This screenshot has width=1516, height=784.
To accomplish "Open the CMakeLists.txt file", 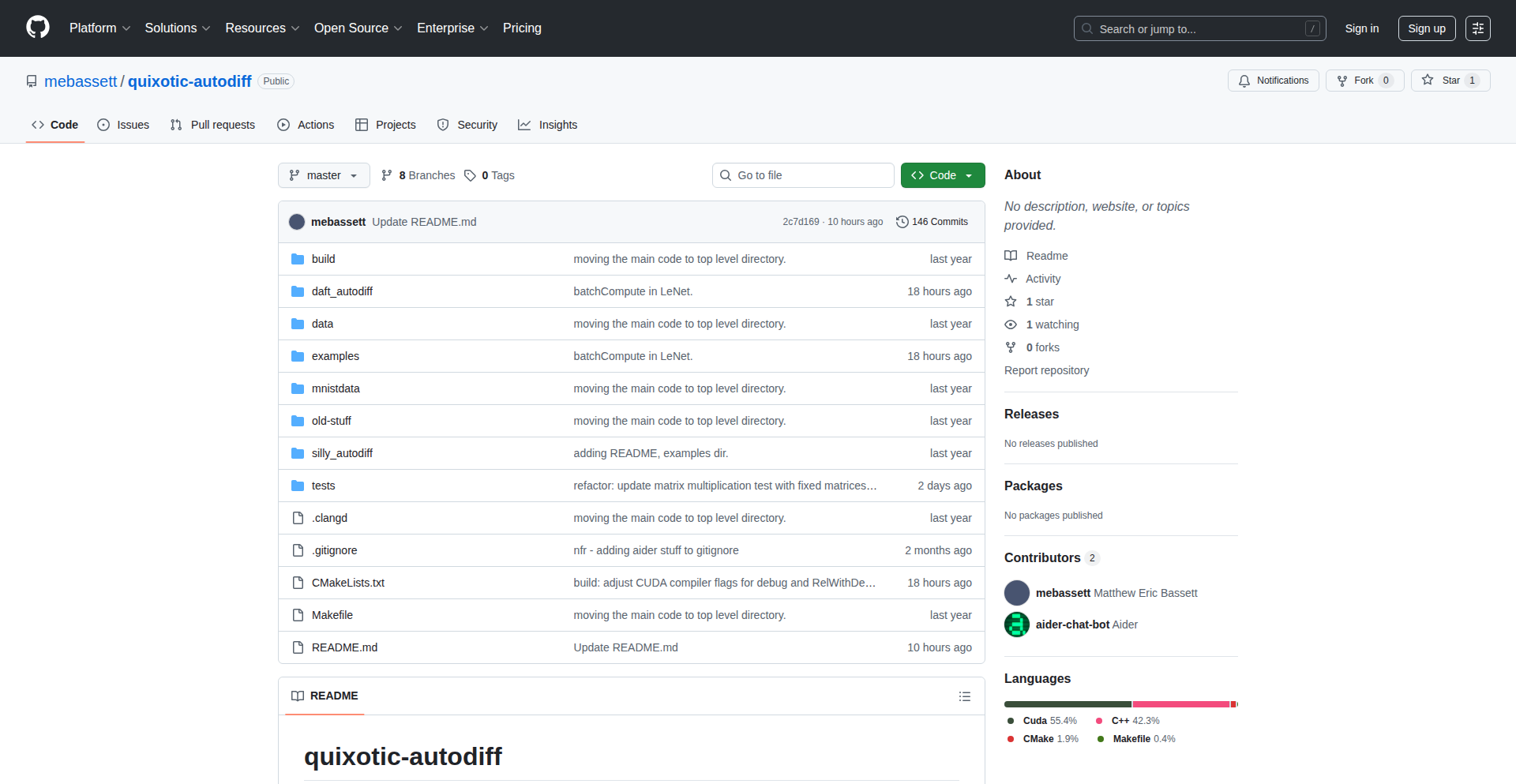I will coord(347,583).
